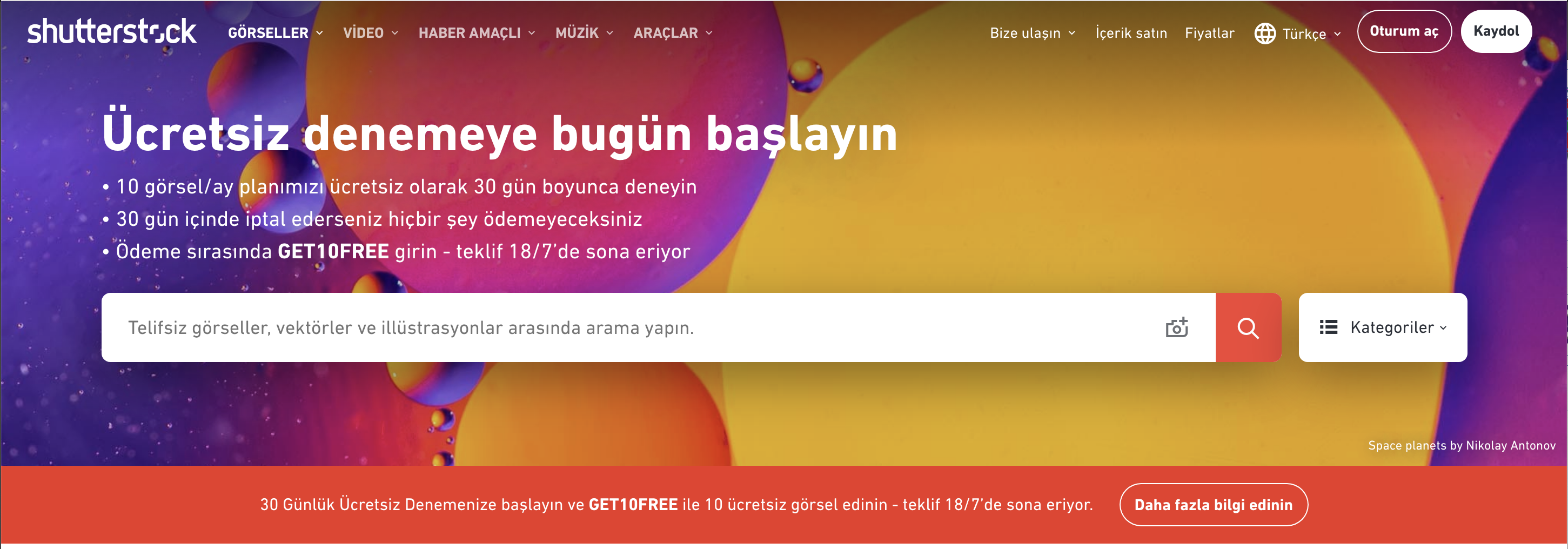Screen dimensions: 1568x549
Task: Click the Kategoriler list icon
Action: click(1328, 327)
